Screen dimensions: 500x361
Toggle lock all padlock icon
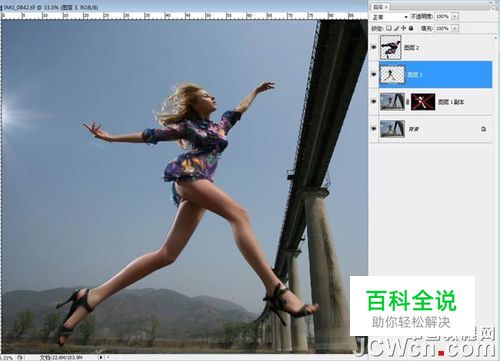click(x=411, y=28)
